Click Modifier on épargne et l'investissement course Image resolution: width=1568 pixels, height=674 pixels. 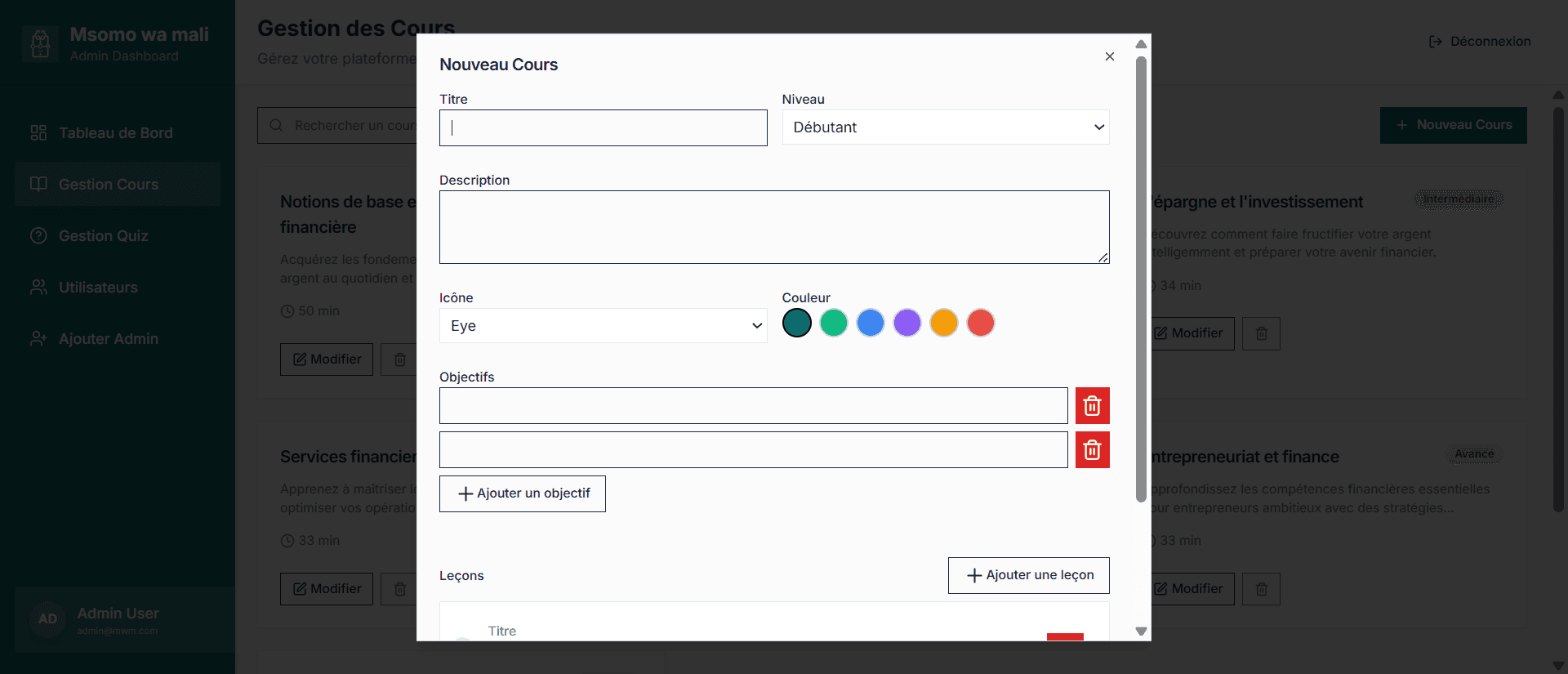click(x=1192, y=334)
